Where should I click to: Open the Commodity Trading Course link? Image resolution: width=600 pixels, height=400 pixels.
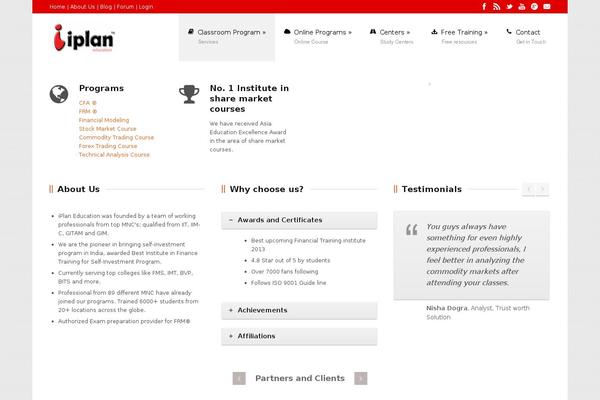coord(116,137)
